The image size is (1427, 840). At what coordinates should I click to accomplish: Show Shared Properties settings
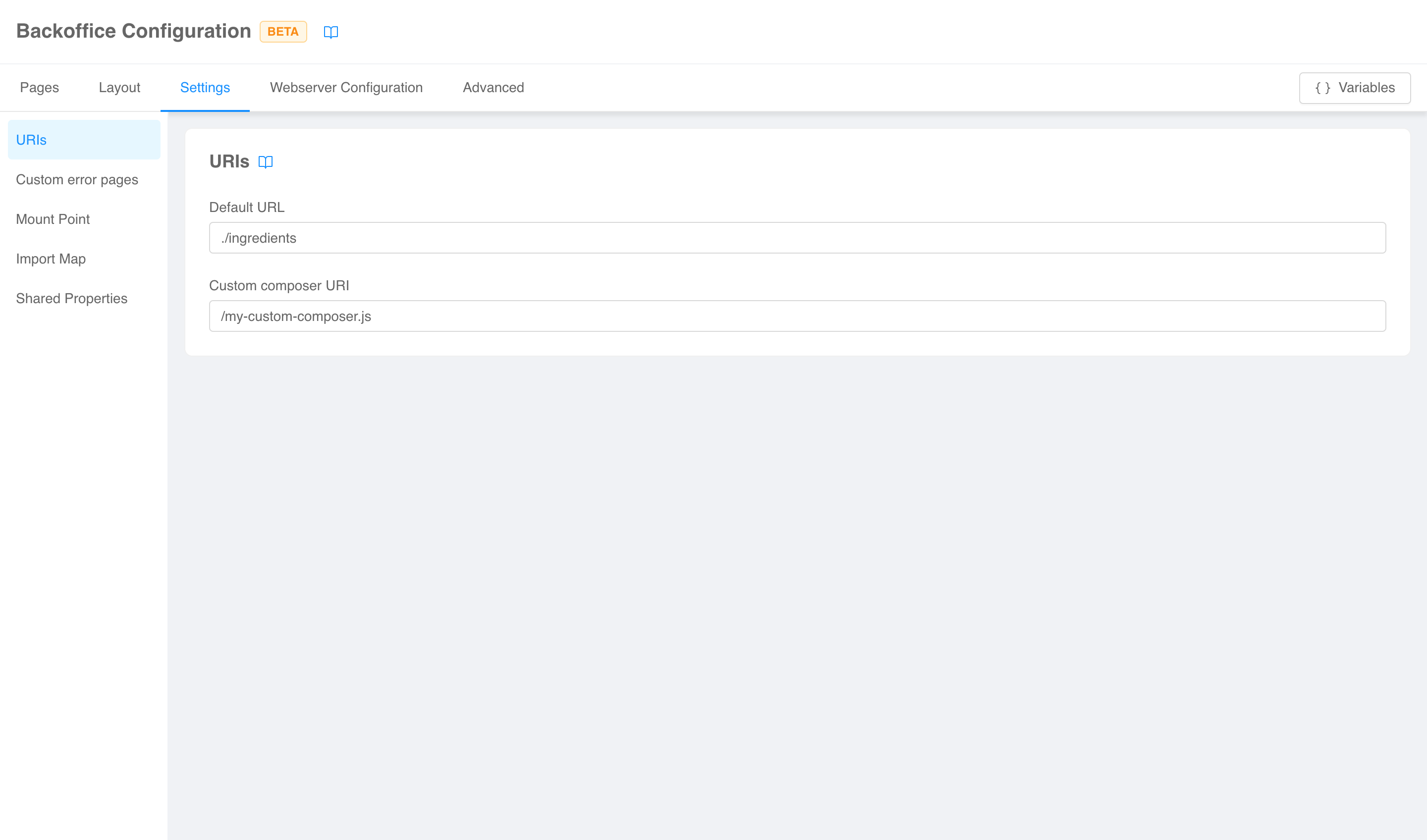(x=71, y=298)
